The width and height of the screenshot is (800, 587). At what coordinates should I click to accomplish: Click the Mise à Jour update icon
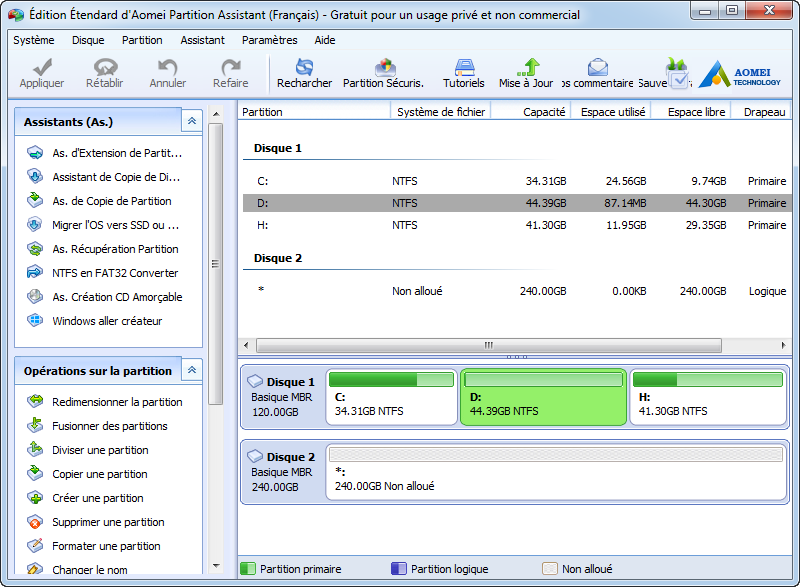[529, 67]
